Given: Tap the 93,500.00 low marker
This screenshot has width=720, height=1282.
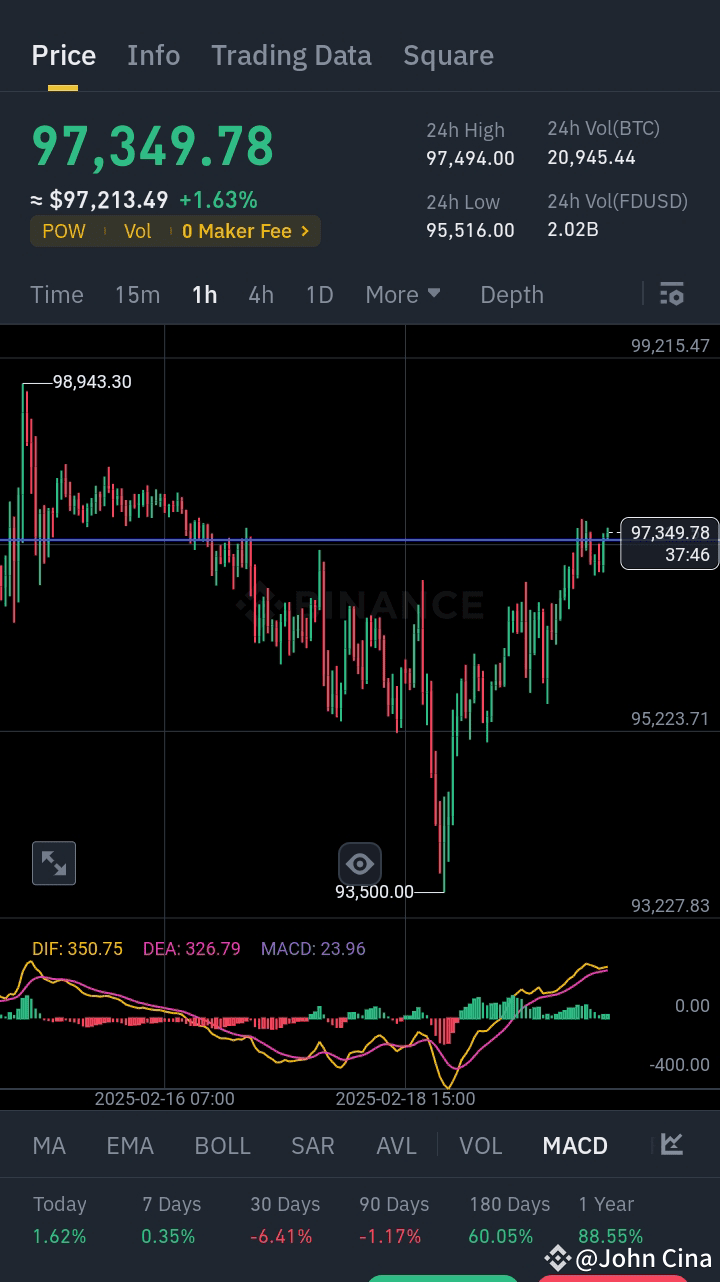Looking at the screenshot, I should tap(374, 891).
